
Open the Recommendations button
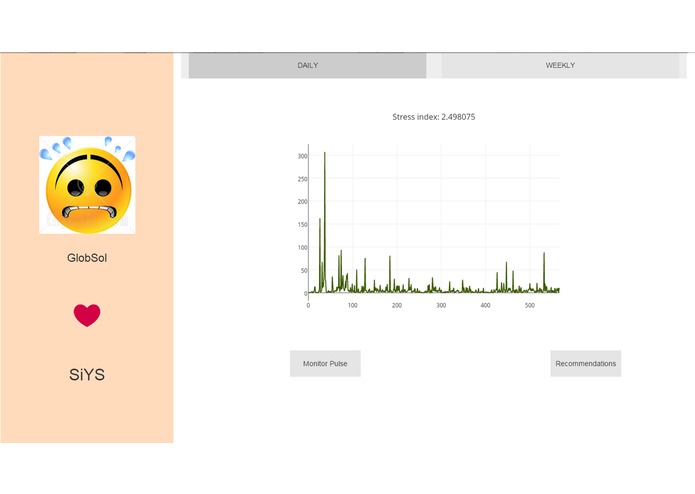click(x=586, y=364)
